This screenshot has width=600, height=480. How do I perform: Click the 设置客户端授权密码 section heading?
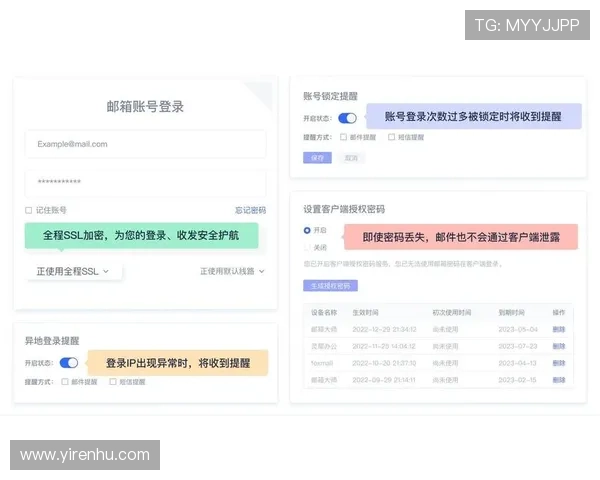point(344,209)
